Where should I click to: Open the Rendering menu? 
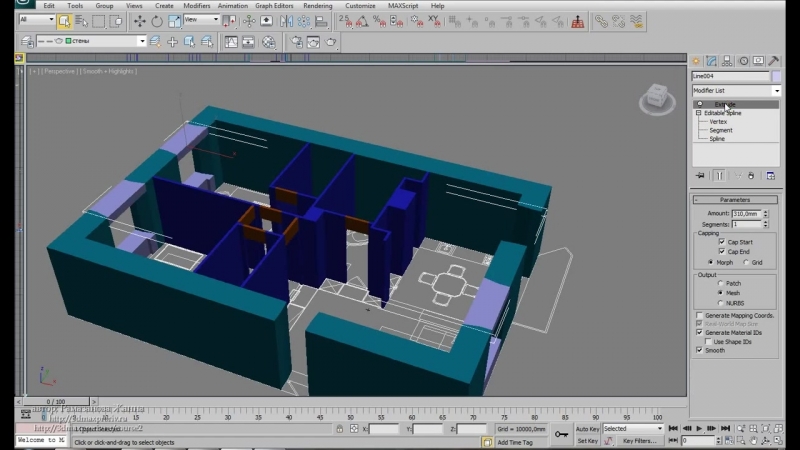317,5
